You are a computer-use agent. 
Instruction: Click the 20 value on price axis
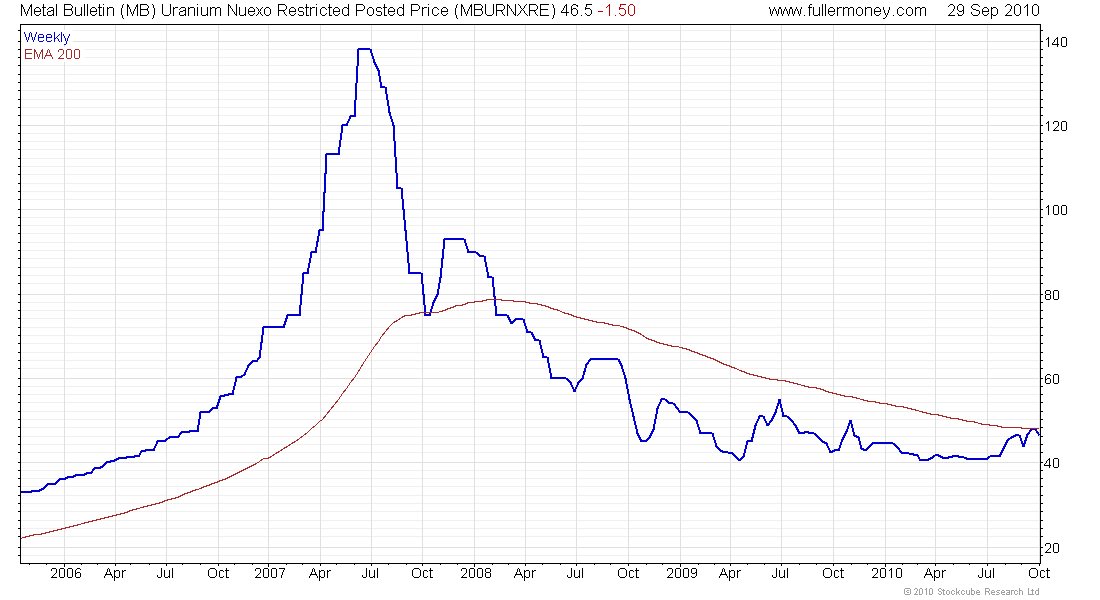1052,547
